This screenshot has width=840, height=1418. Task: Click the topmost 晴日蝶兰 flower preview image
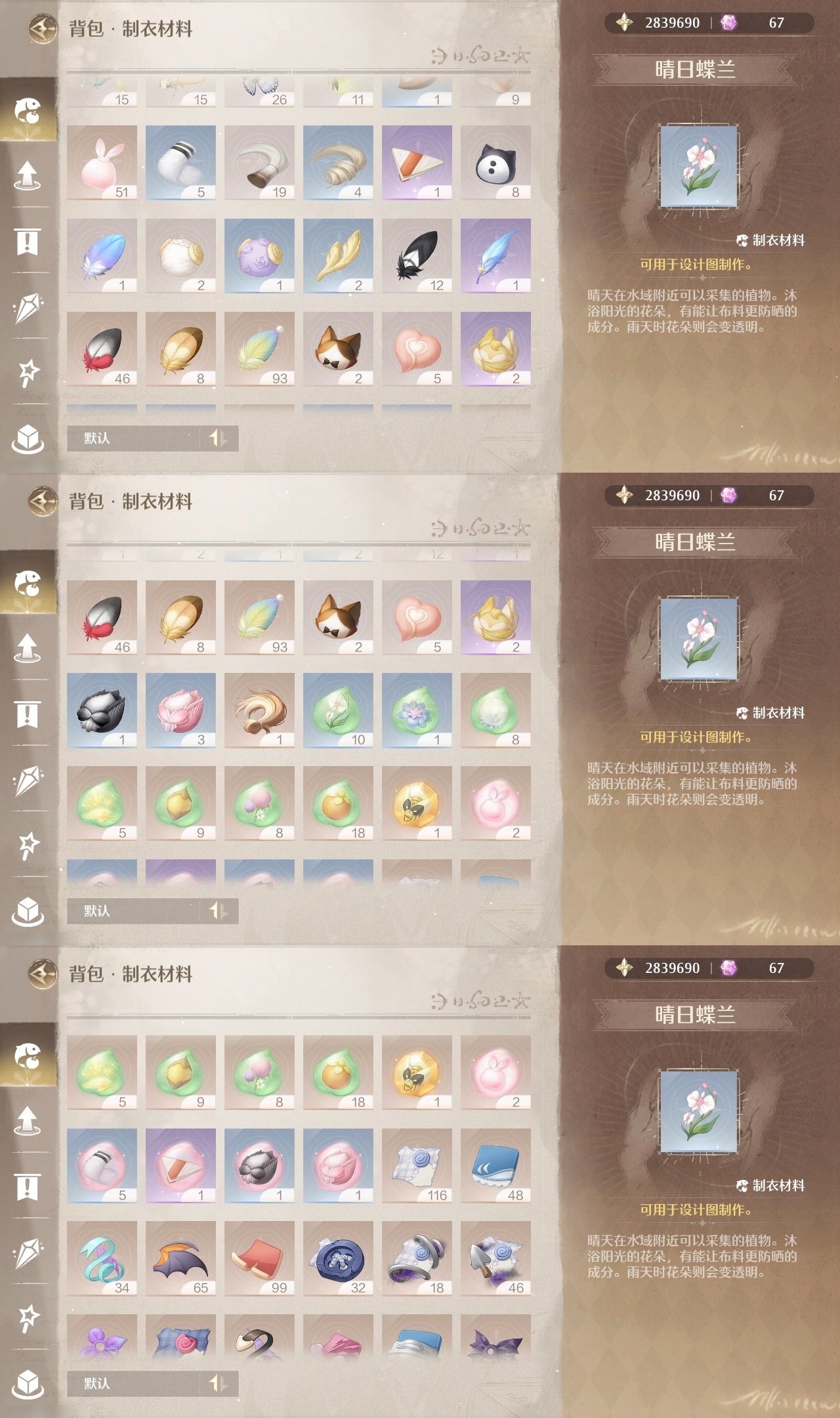click(x=699, y=166)
